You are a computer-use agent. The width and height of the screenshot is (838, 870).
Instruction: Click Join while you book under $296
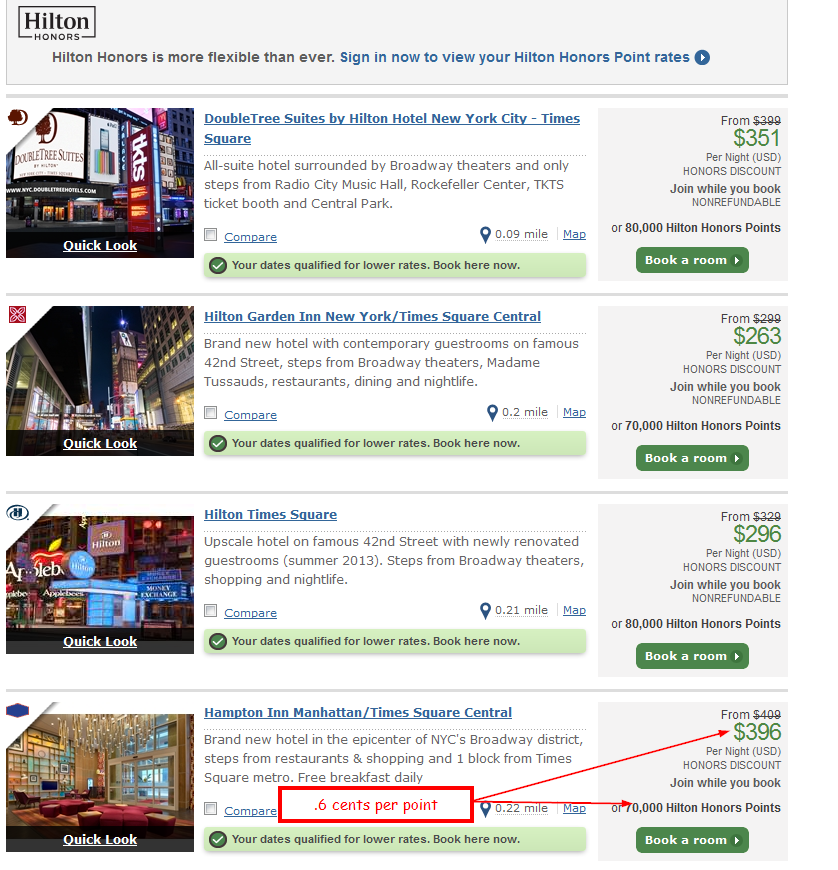pos(725,585)
